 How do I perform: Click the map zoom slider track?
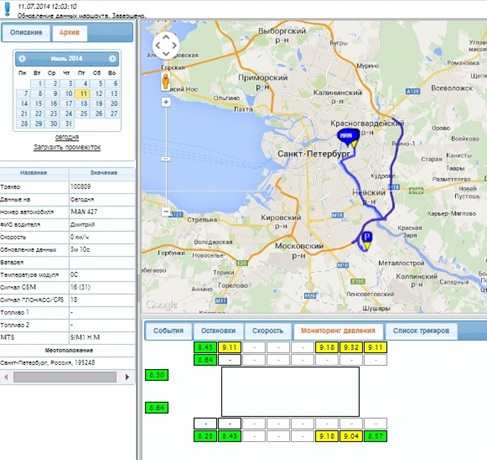click(x=166, y=157)
